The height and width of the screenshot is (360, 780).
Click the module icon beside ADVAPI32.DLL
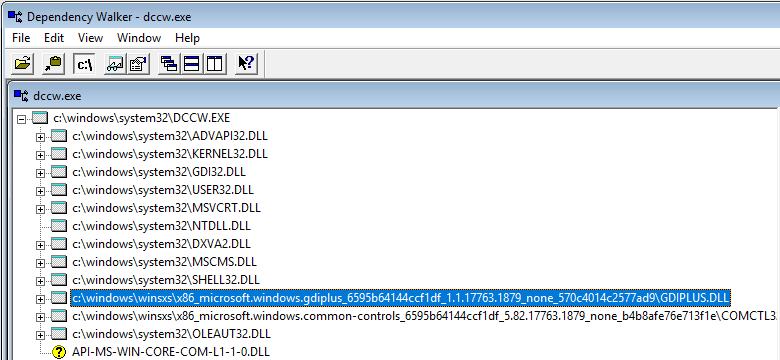coord(59,136)
